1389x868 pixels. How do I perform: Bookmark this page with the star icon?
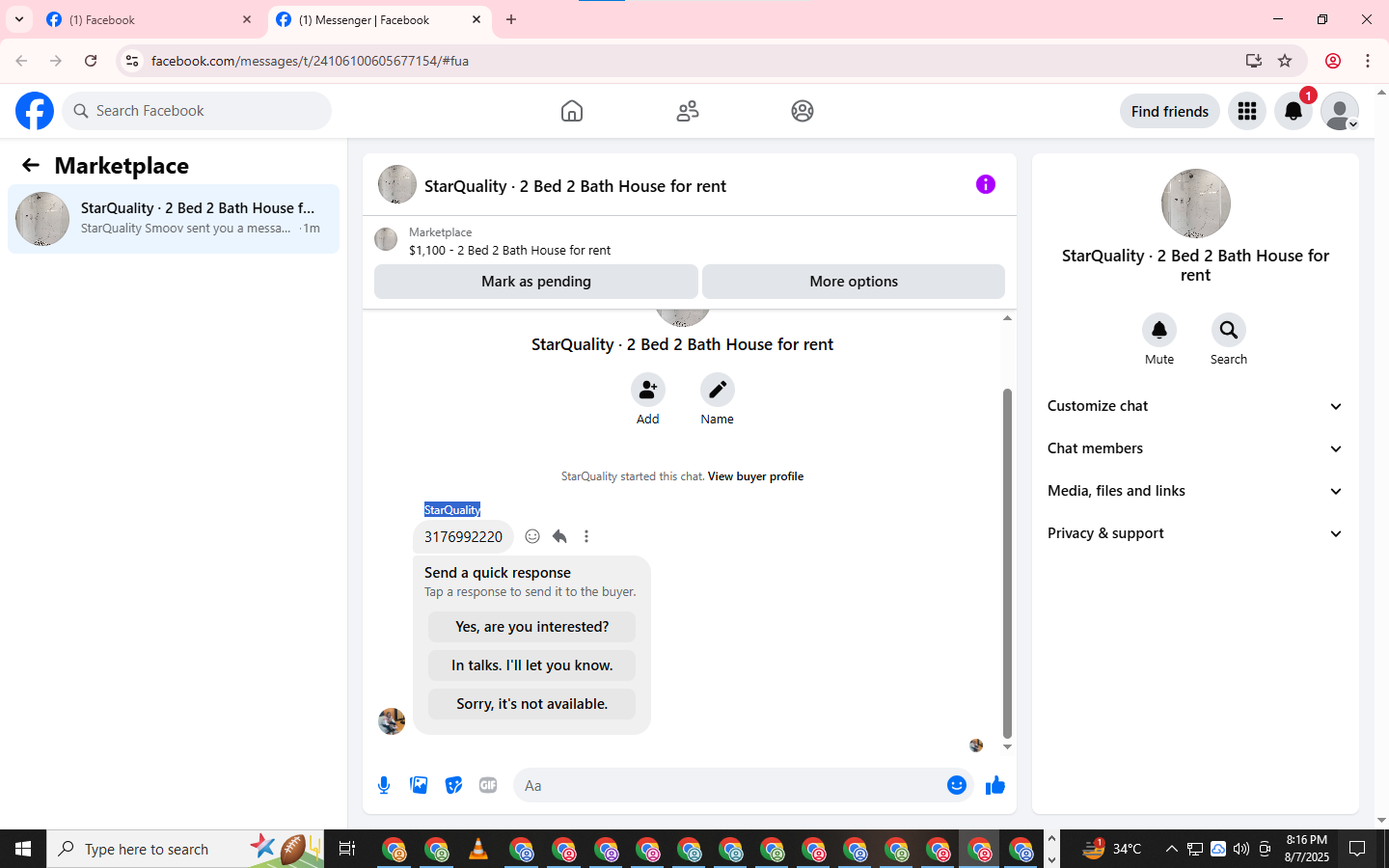point(1285,61)
